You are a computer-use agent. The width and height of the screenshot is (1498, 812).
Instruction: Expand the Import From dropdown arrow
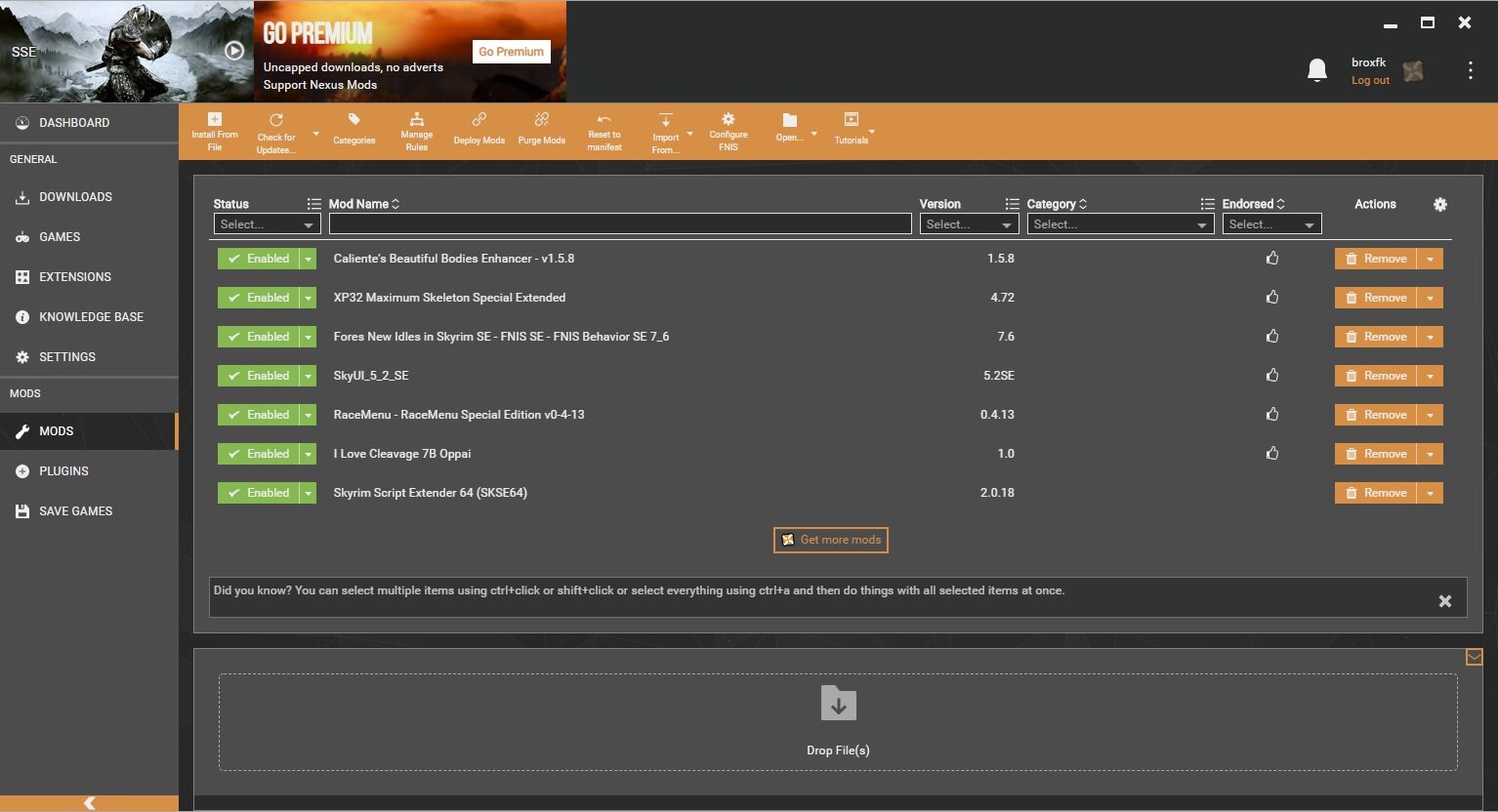pyautogui.click(x=690, y=134)
